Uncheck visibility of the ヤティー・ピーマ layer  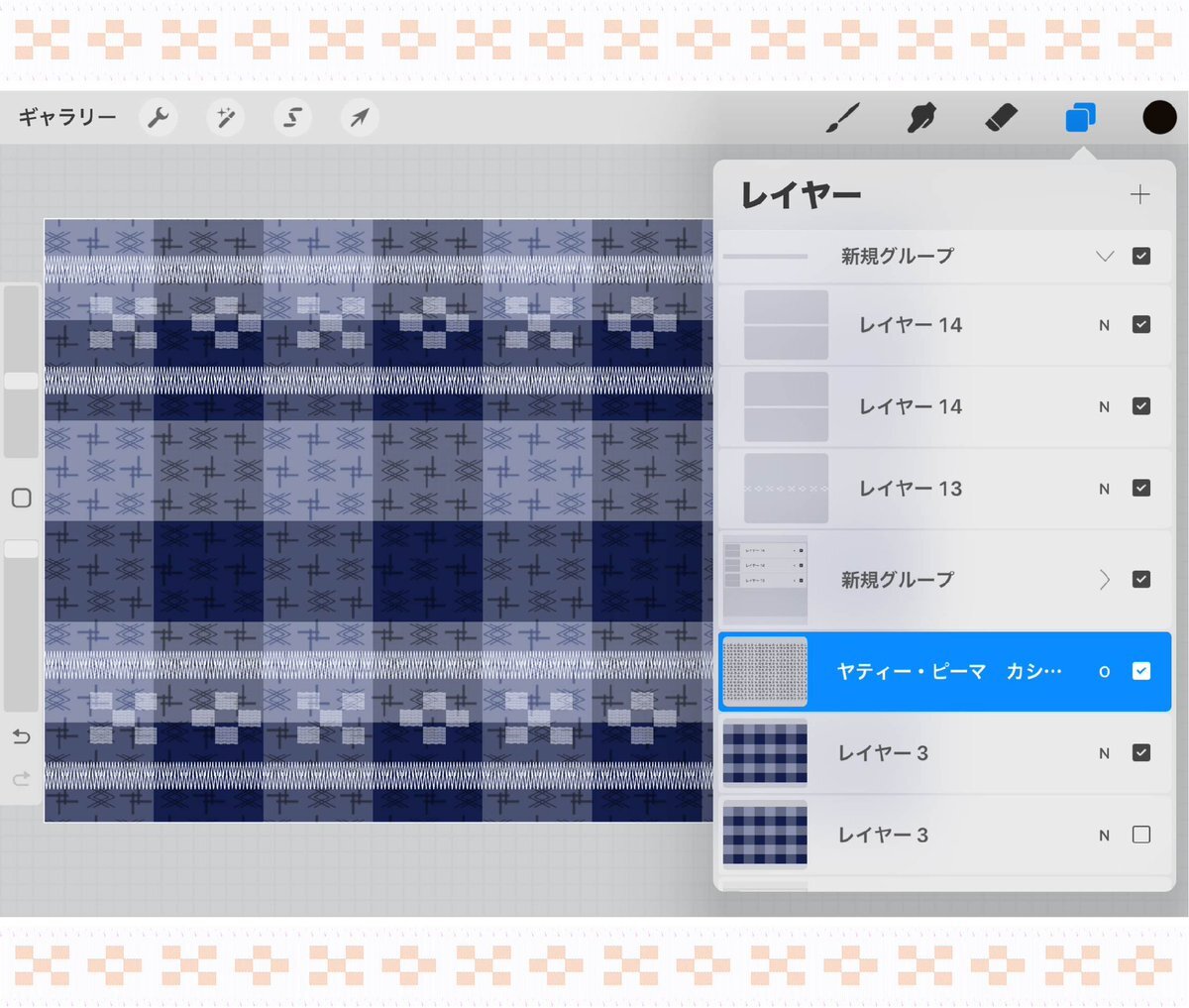click(1141, 672)
